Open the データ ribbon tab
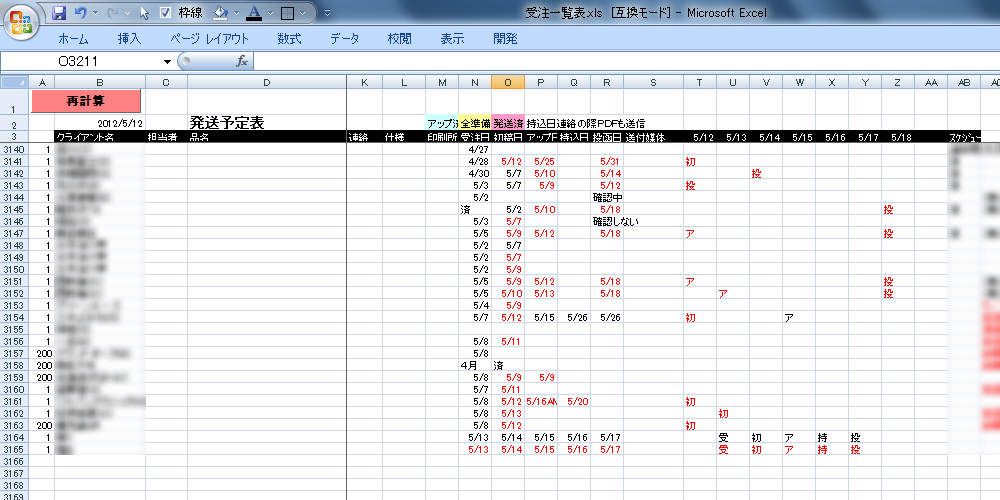The width and height of the screenshot is (1000, 500). pyautogui.click(x=344, y=39)
